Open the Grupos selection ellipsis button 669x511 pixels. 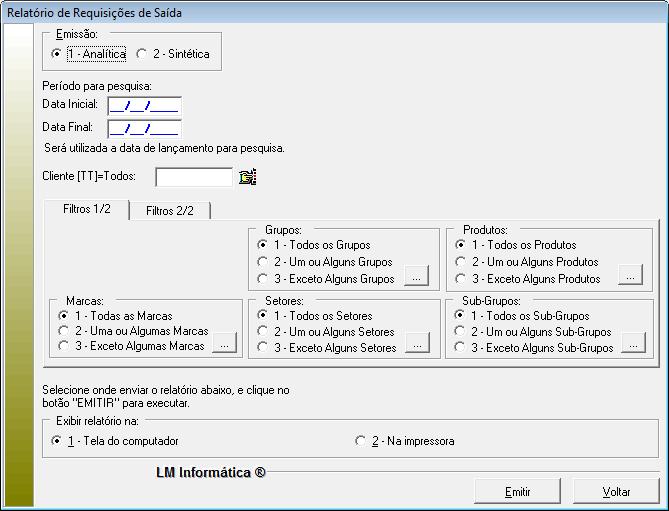pos(417,278)
